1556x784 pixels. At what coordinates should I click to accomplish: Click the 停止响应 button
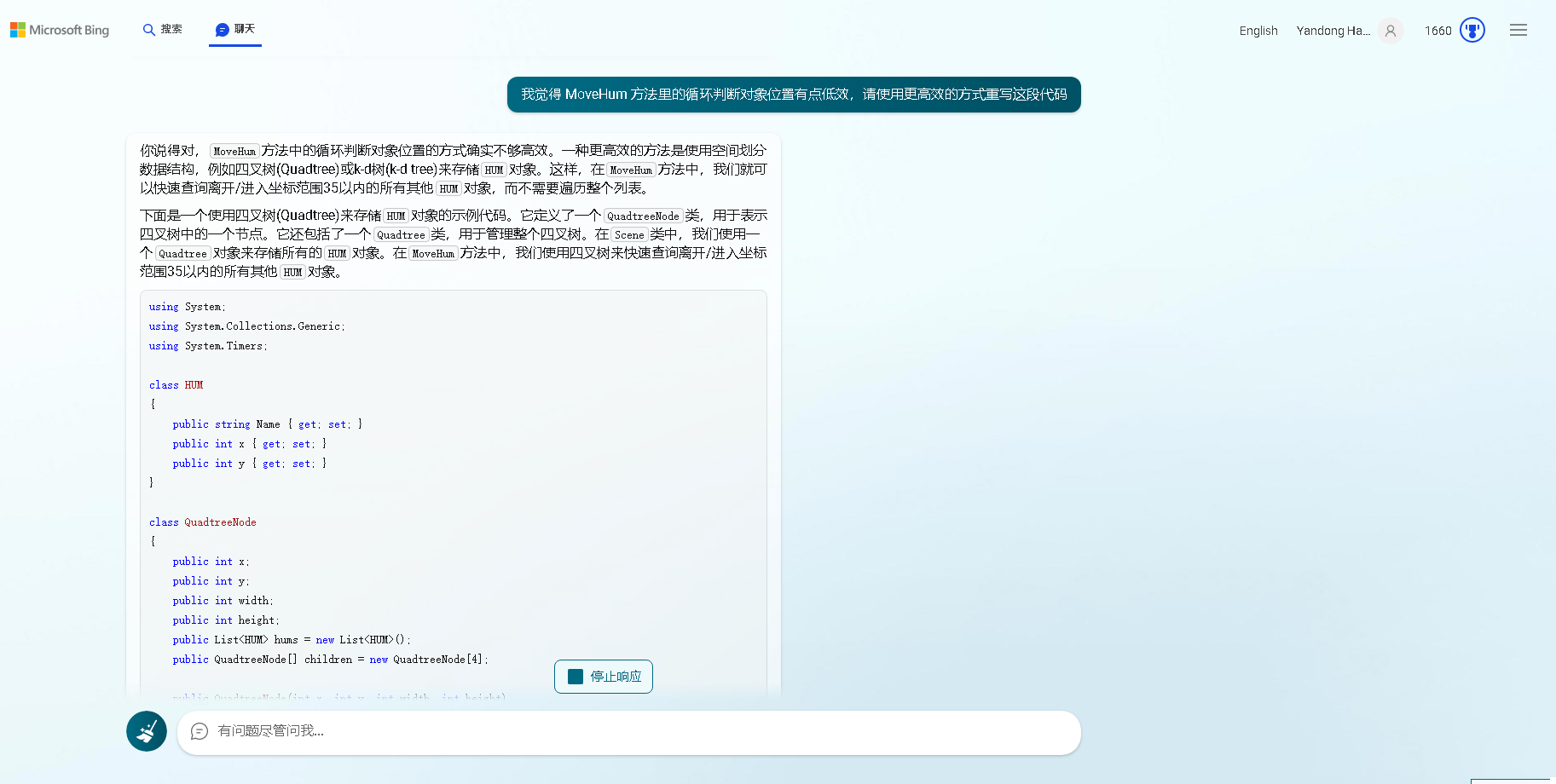click(604, 677)
